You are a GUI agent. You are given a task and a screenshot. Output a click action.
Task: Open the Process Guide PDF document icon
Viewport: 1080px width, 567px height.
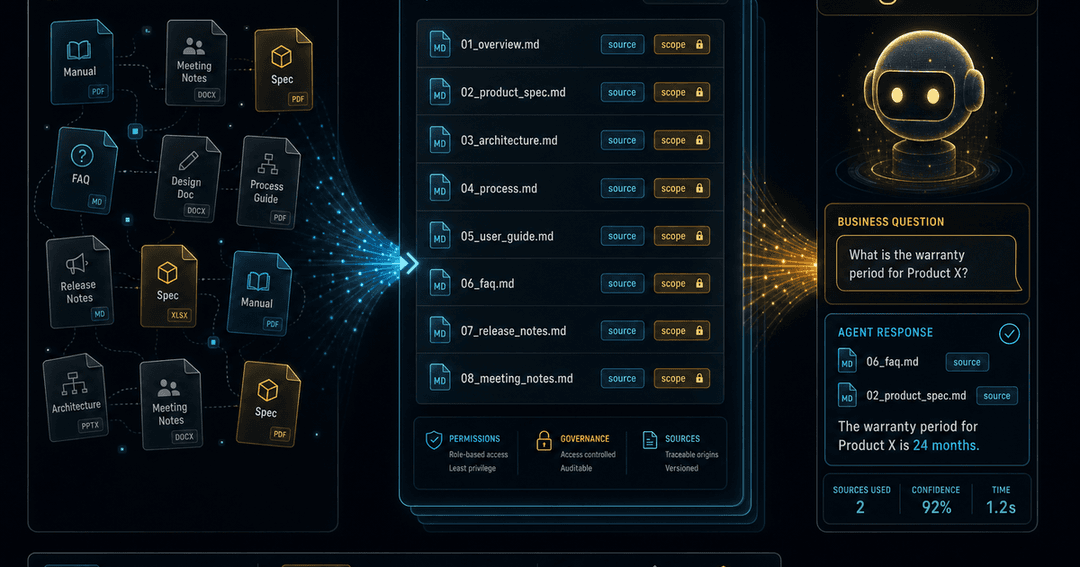point(269,183)
